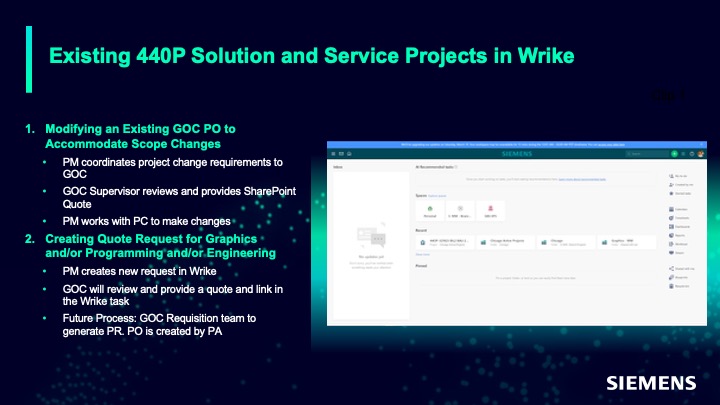The image size is (720, 405).
Task: Click the SIEMENS logo in Wrike header
Action: click(517, 154)
